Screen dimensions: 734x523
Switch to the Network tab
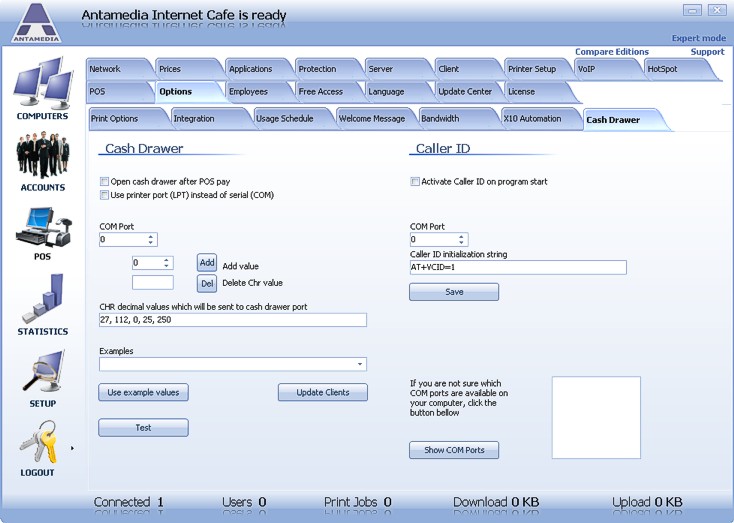(x=119, y=69)
